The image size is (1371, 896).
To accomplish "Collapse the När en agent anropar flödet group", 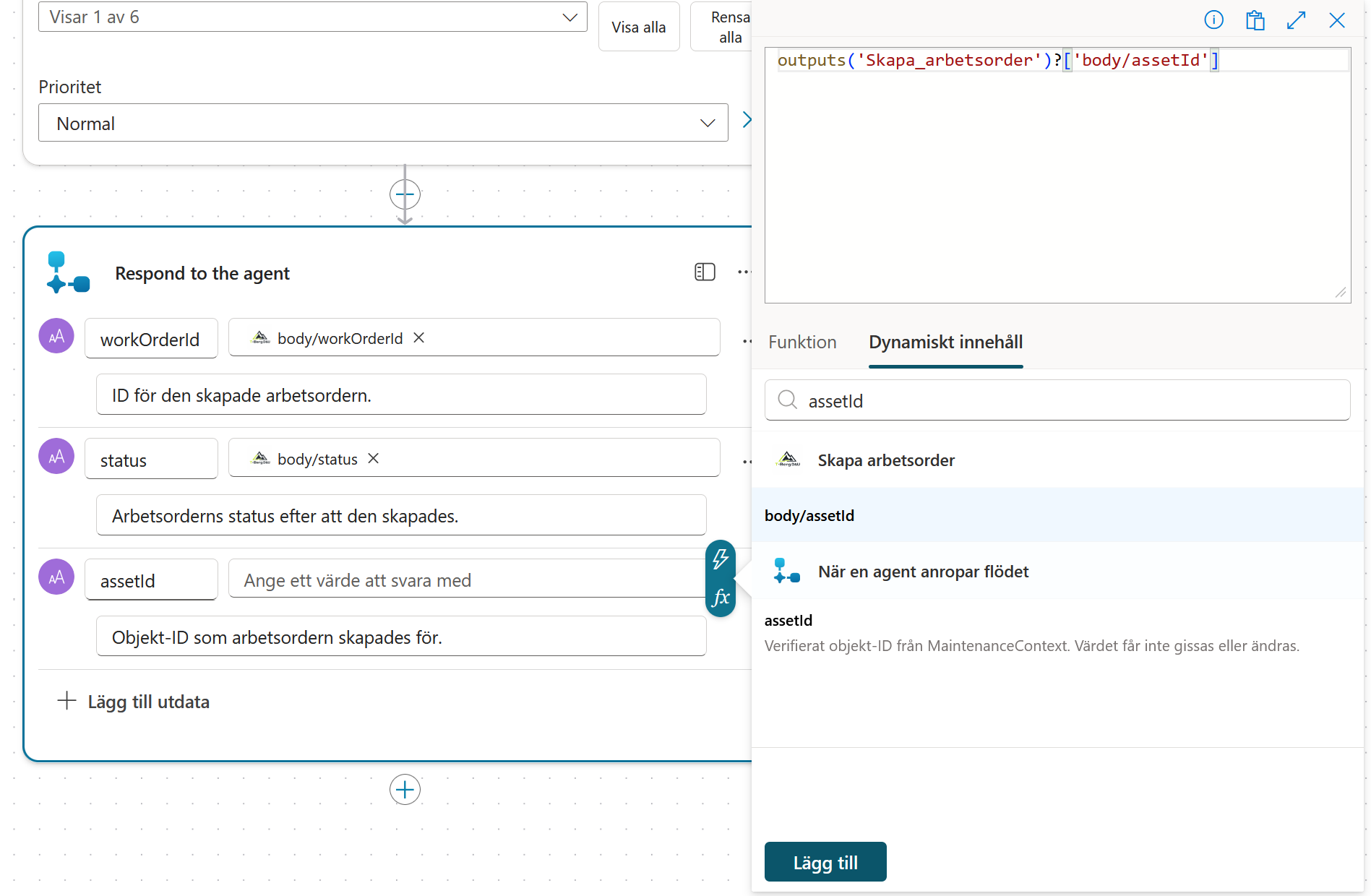I will [x=1057, y=572].
